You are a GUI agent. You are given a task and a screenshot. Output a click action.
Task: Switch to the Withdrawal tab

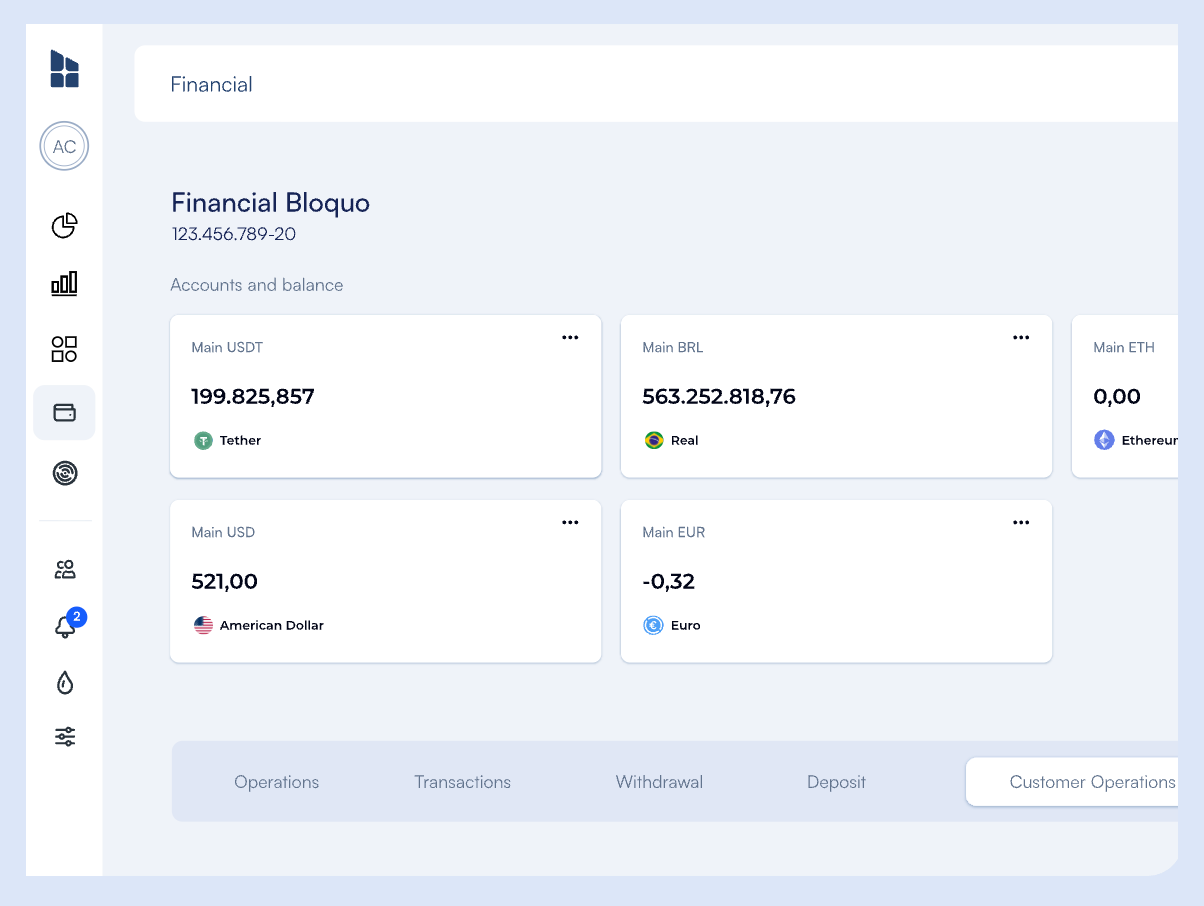(659, 782)
